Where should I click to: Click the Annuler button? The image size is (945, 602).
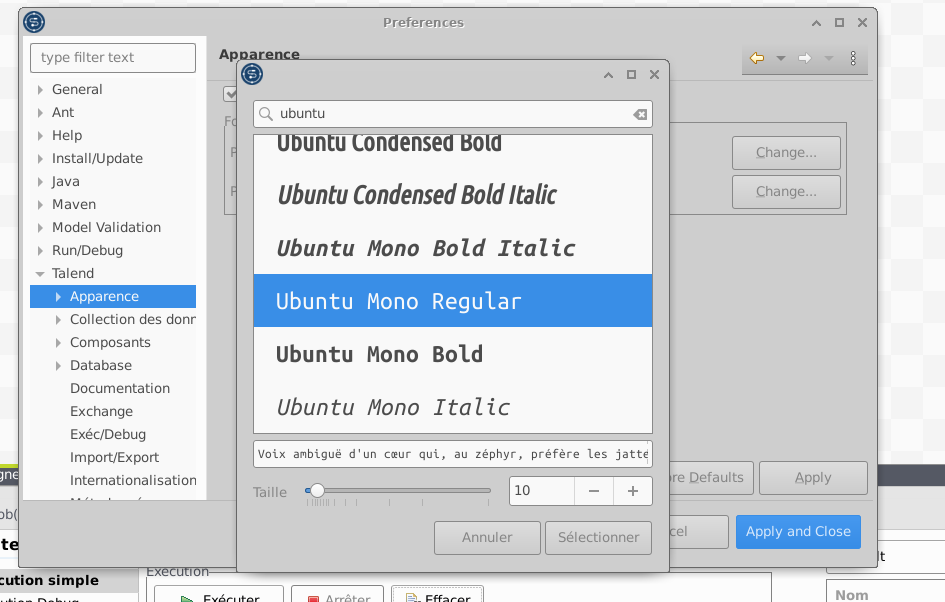pos(487,538)
